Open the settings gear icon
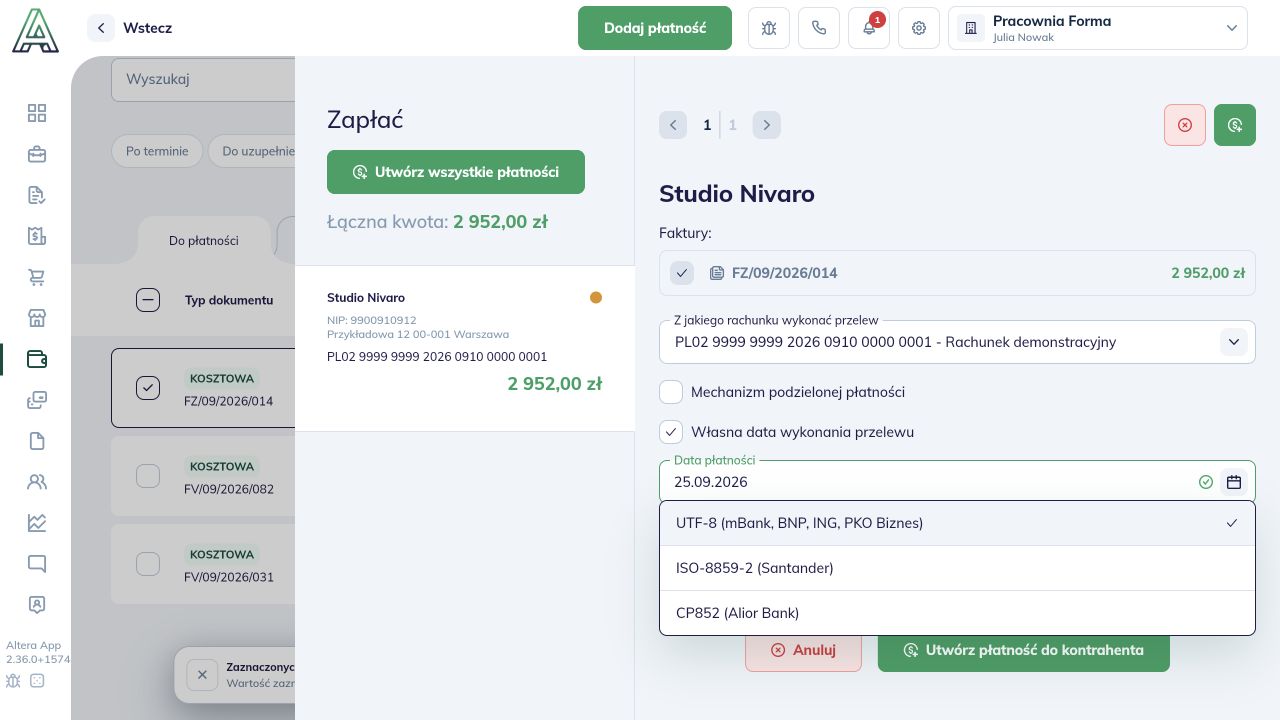 click(x=919, y=28)
